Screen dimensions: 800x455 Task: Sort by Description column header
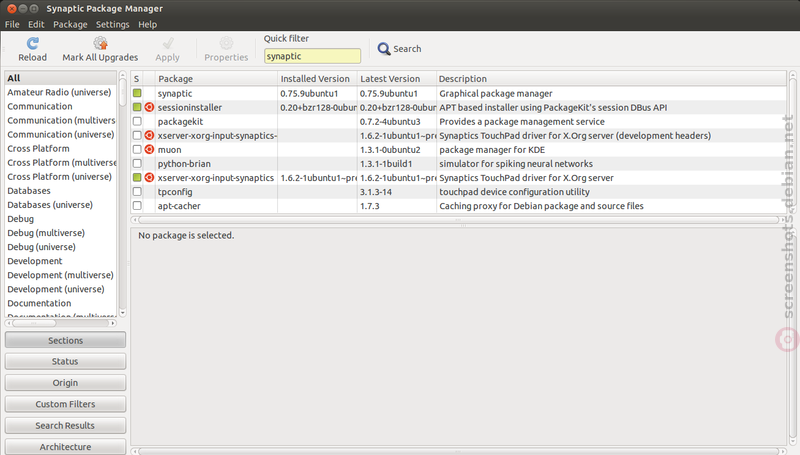click(x=611, y=79)
